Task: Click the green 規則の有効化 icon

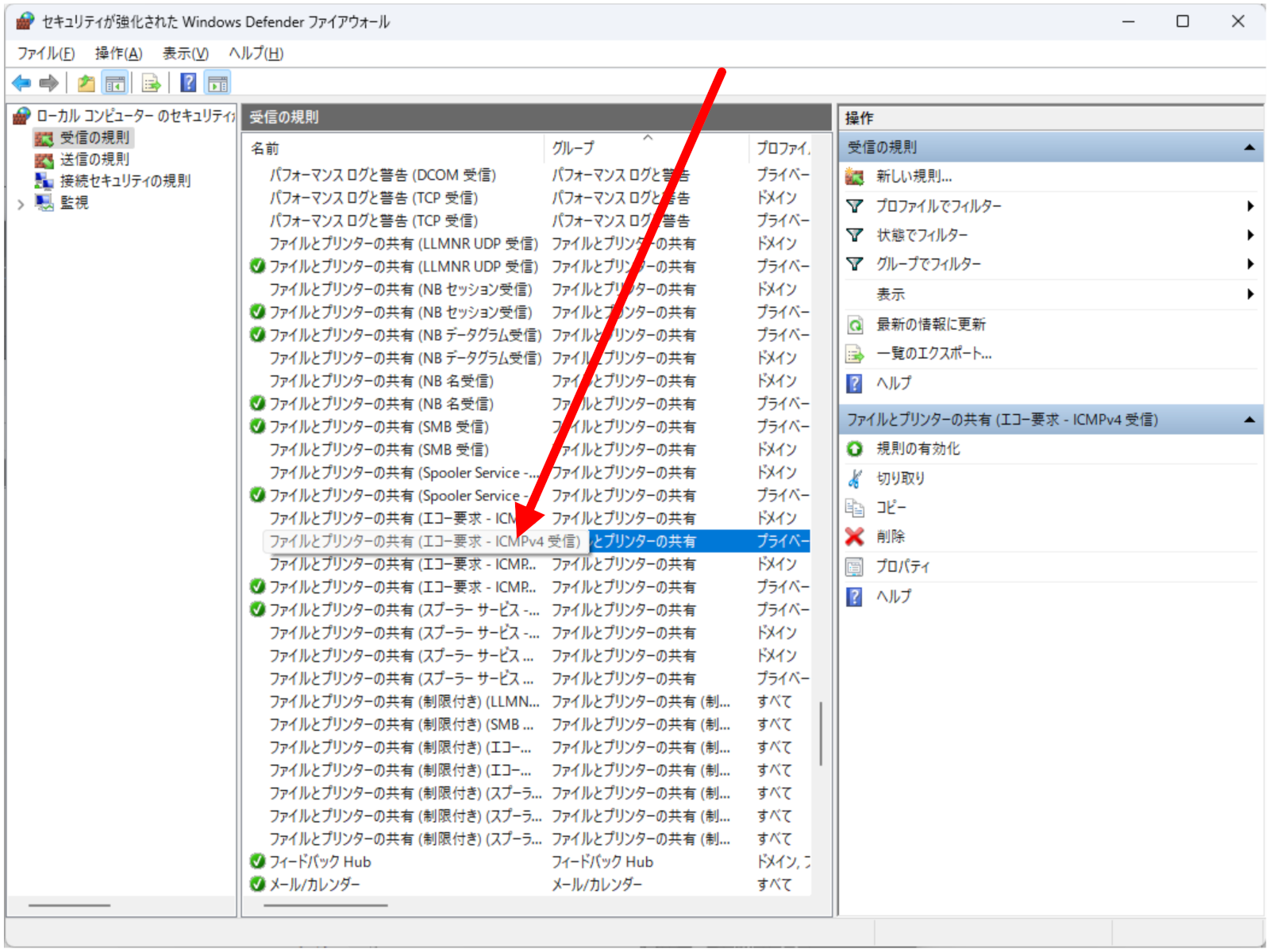Action: coord(855,449)
